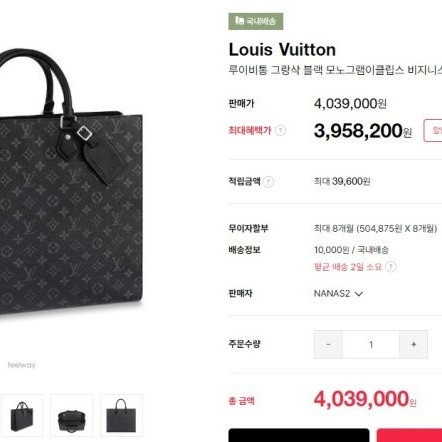Select the top-view bag thumbnail
This screenshot has width=442, height=442.
point(71,415)
